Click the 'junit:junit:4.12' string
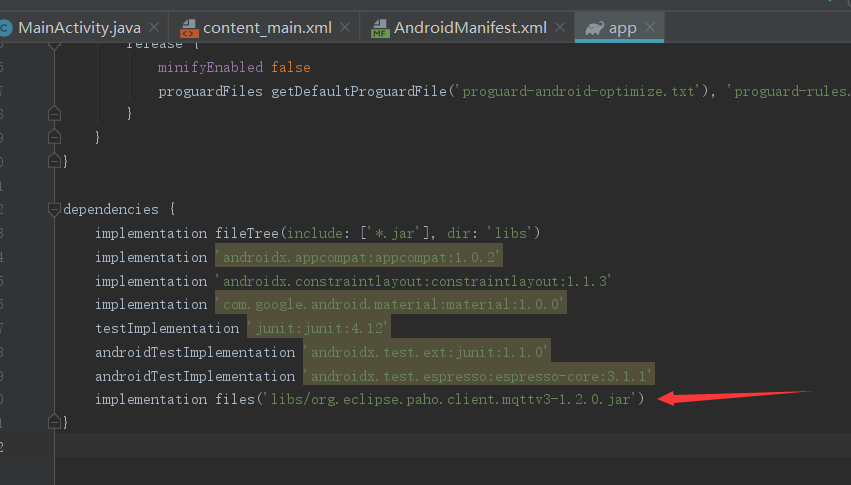This screenshot has width=851, height=485. coord(319,328)
